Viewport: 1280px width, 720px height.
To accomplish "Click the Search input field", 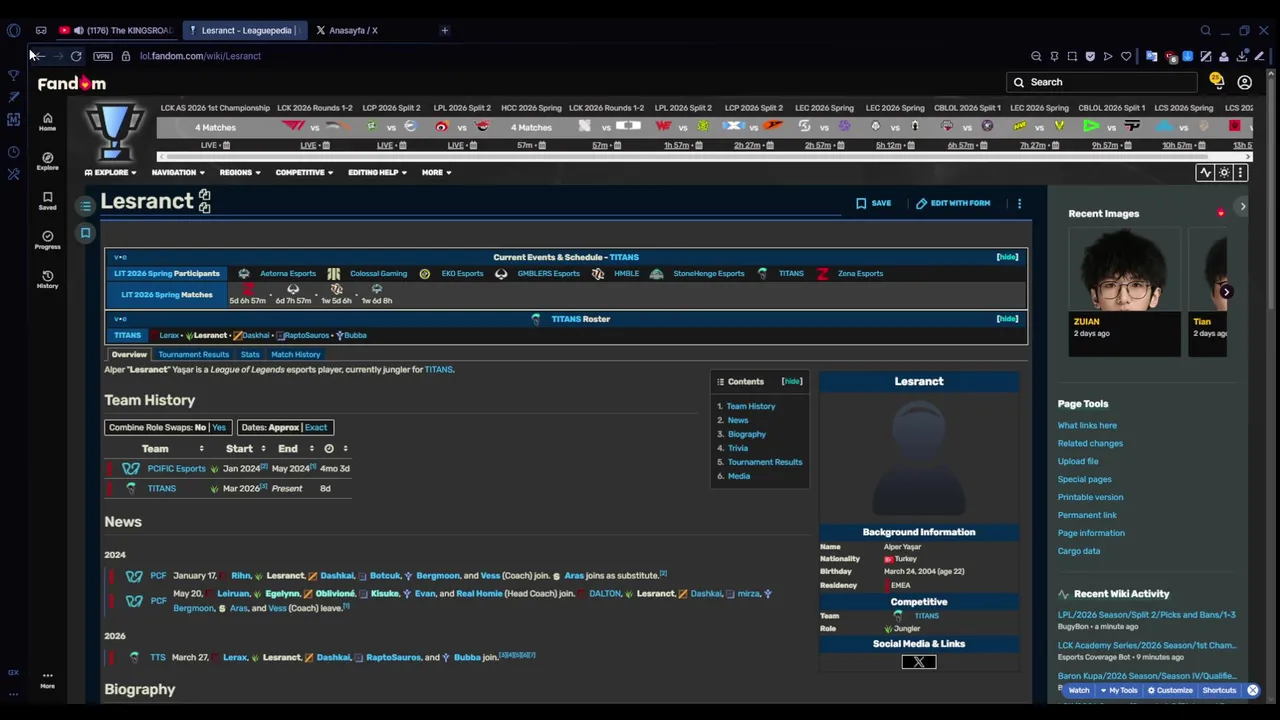I will coord(1102,82).
